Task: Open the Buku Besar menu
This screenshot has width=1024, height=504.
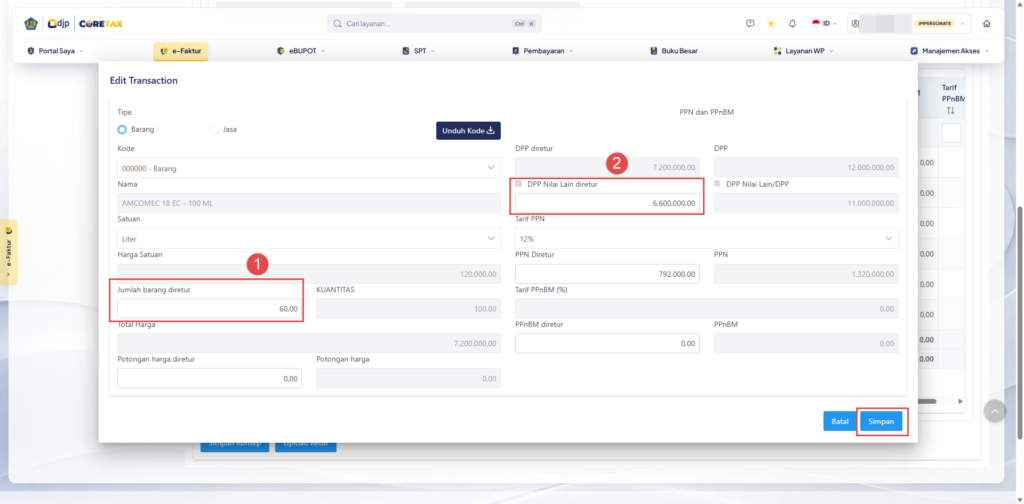Action: pos(674,50)
